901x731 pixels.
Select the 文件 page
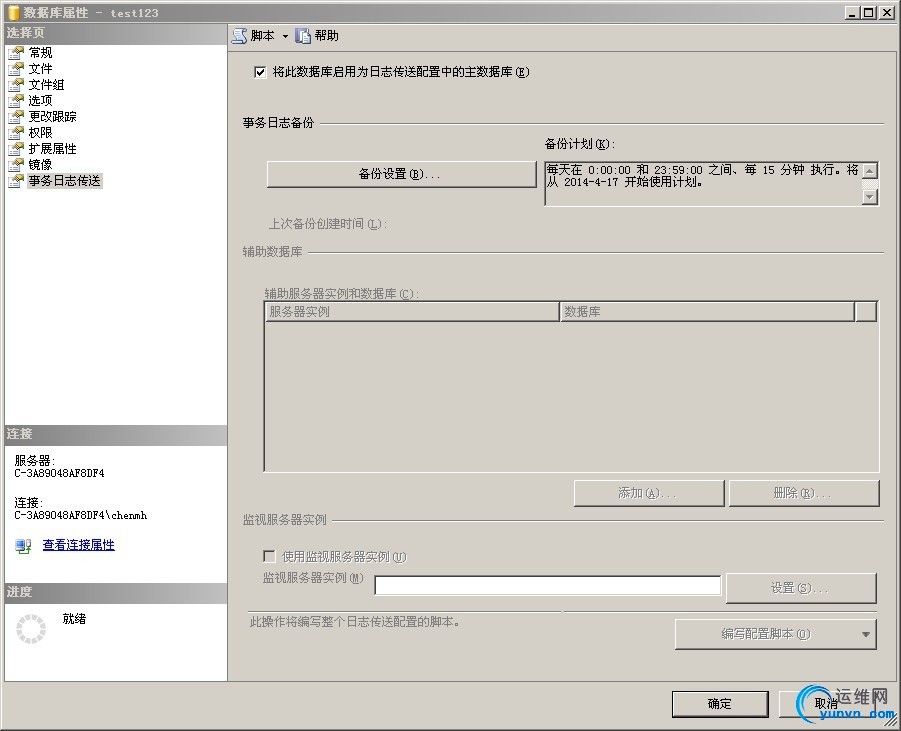pos(40,69)
